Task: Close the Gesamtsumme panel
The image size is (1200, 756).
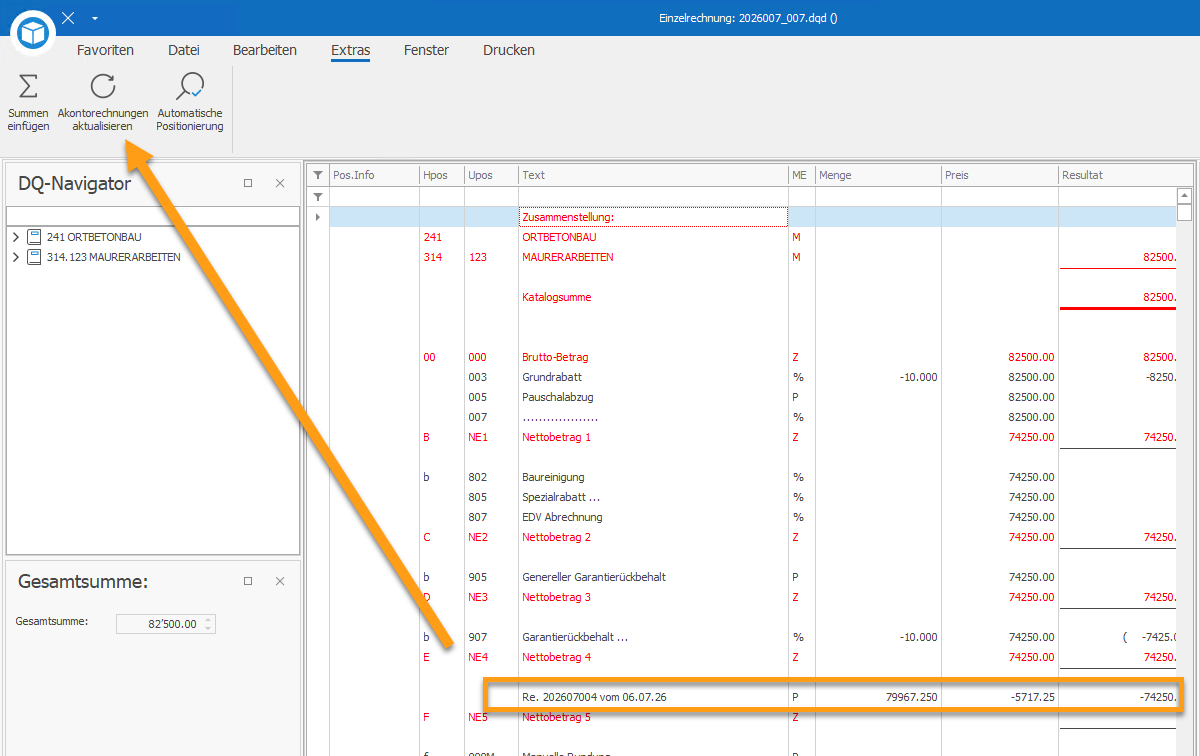Action: click(x=280, y=581)
